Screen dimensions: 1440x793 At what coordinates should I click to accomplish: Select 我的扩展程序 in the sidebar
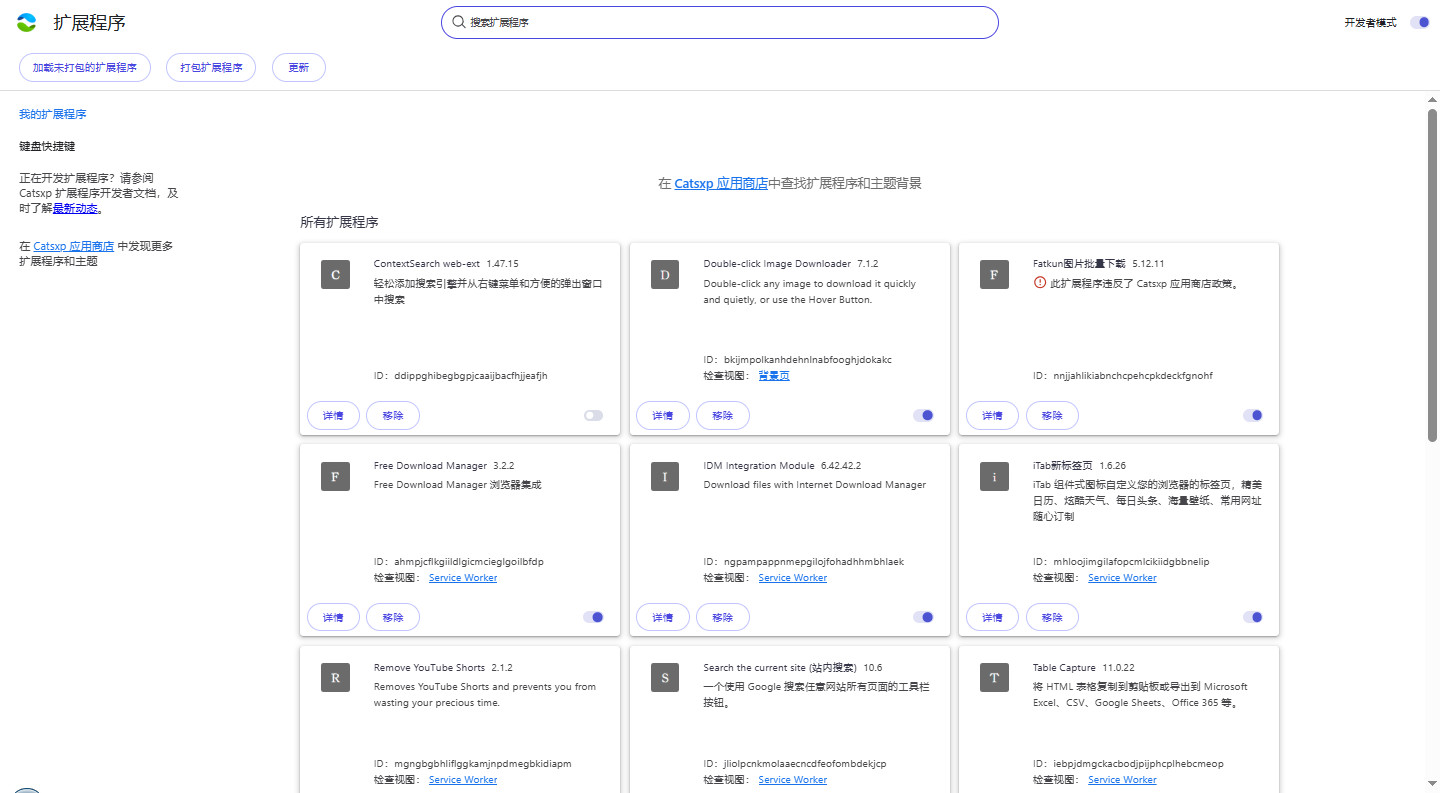click(52, 115)
